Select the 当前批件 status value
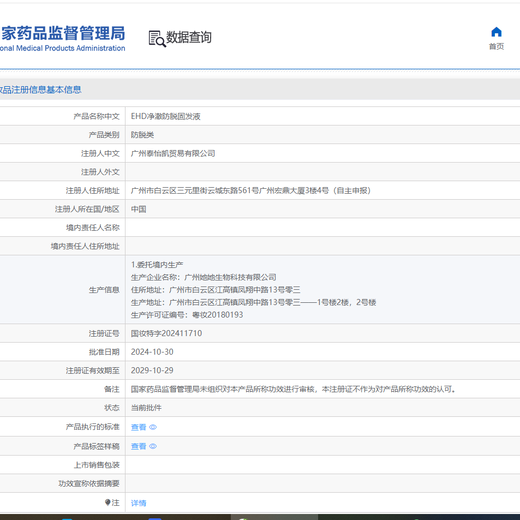The width and height of the screenshot is (520, 520). click(146, 408)
